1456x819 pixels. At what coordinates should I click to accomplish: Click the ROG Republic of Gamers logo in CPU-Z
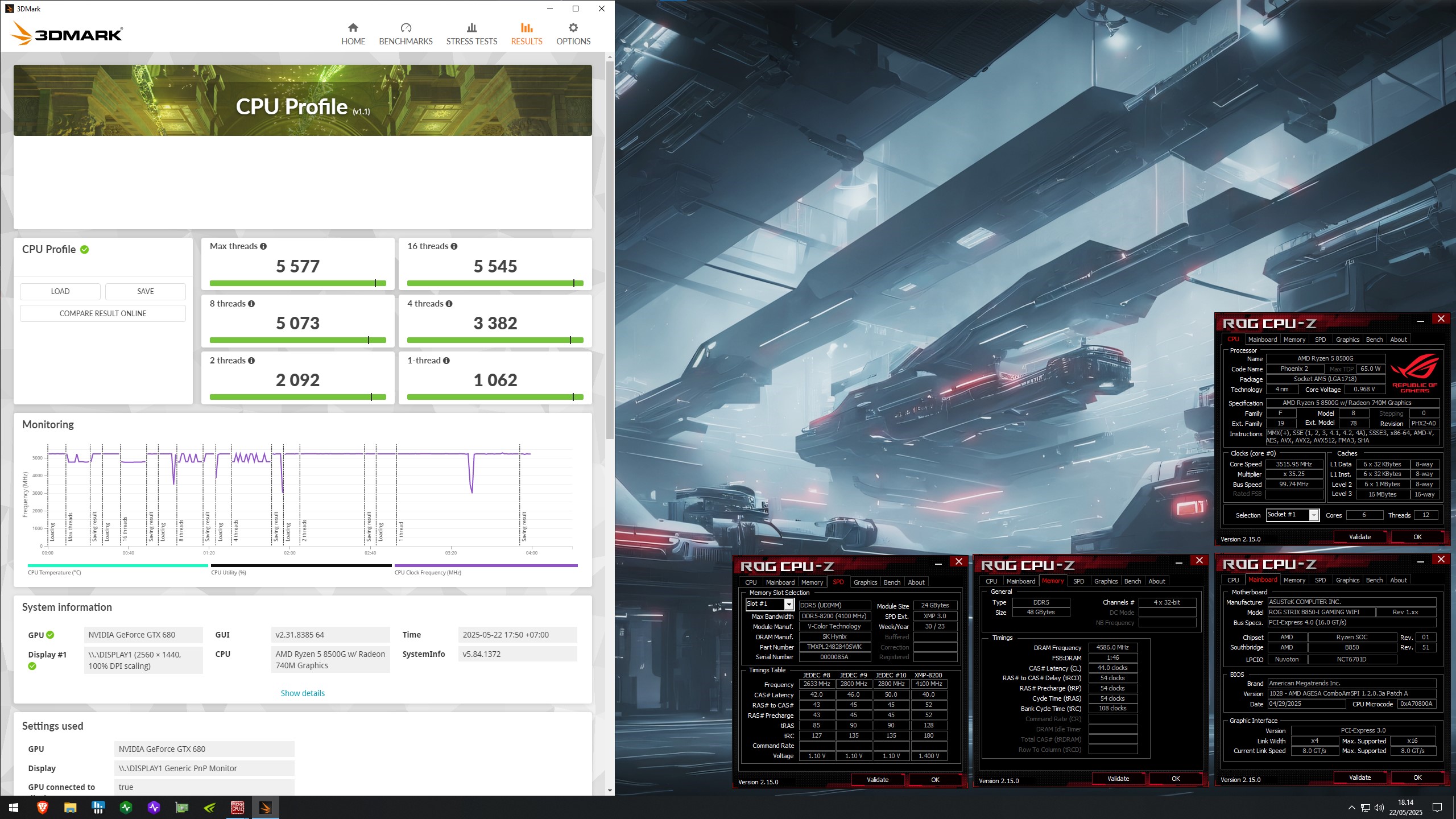(x=1414, y=373)
